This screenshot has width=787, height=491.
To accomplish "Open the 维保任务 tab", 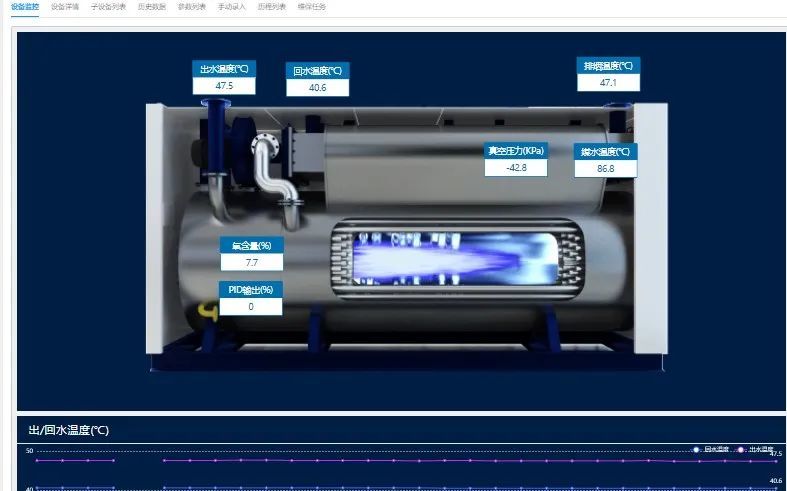I will [x=311, y=6].
